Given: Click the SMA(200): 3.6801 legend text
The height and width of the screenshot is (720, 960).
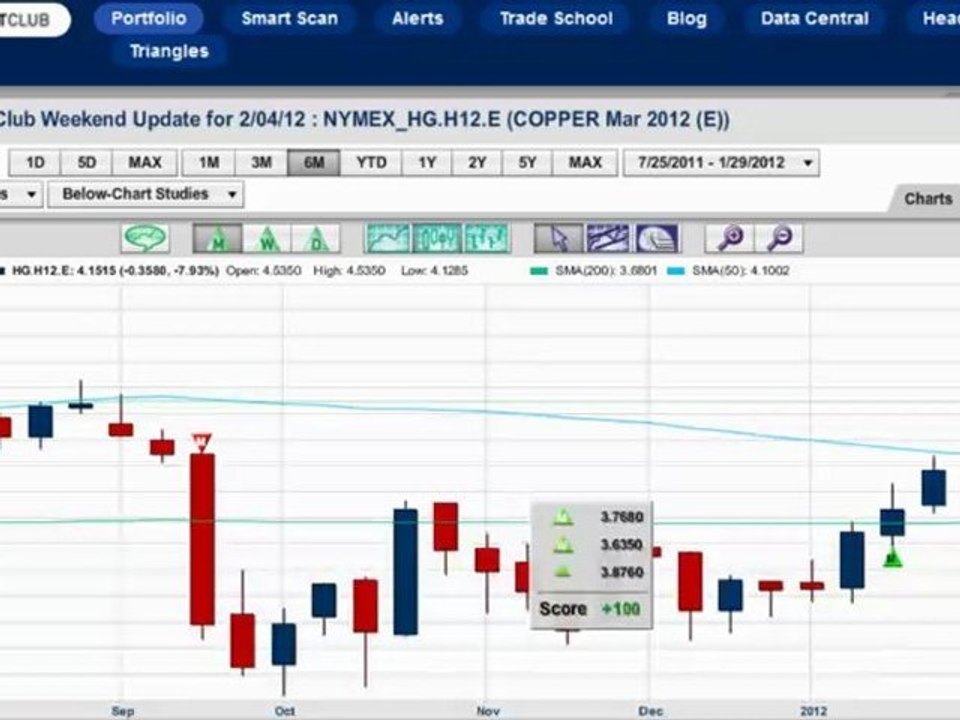Looking at the screenshot, I should pos(606,271).
